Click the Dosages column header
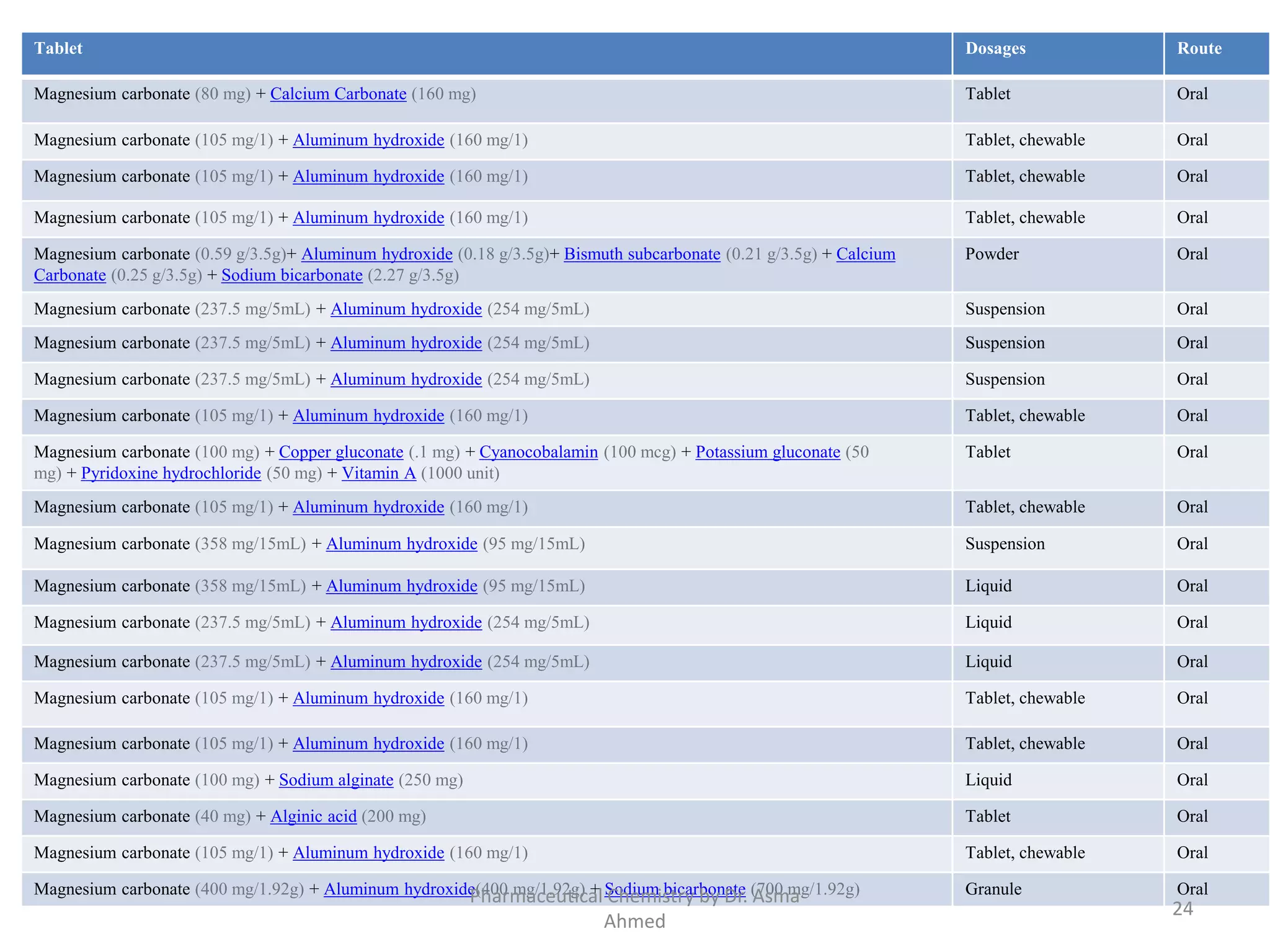This screenshot has height=952, width=1270. (995, 48)
